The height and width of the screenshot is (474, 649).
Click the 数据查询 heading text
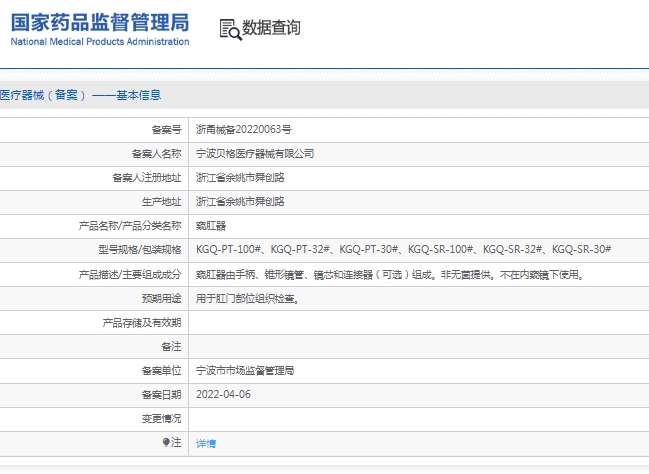pyautogui.click(x=271, y=28)
